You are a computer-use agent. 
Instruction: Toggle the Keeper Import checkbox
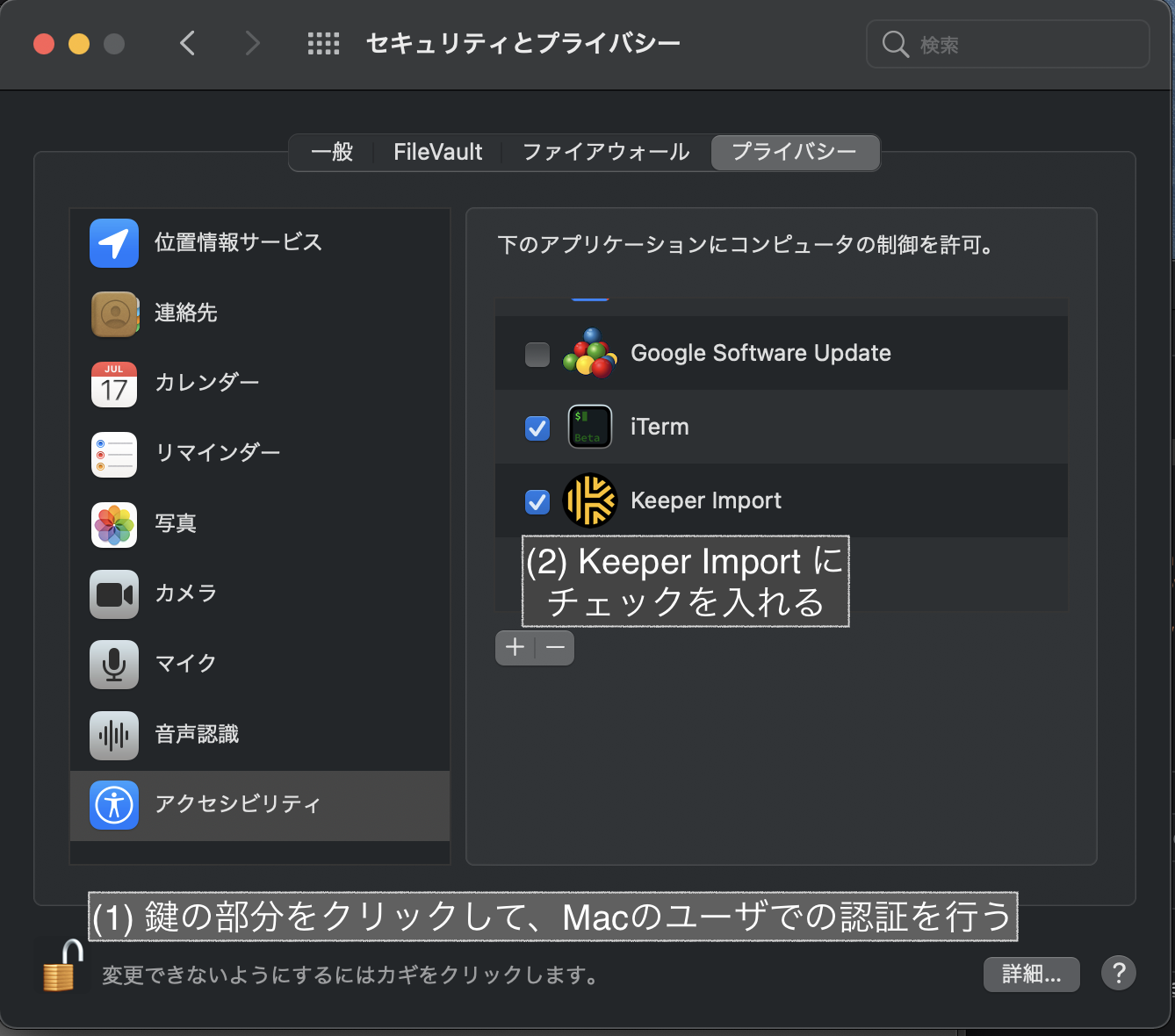point(537,502)
